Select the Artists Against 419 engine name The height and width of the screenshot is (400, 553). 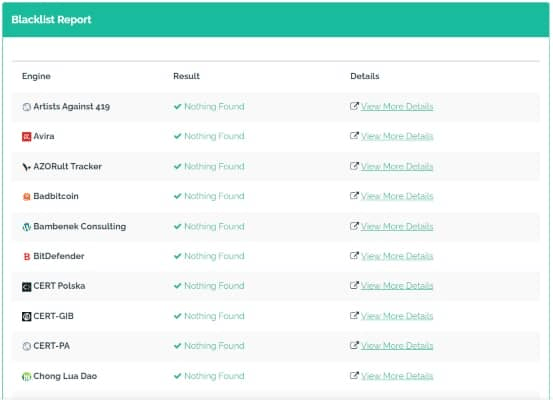(72, 107)
